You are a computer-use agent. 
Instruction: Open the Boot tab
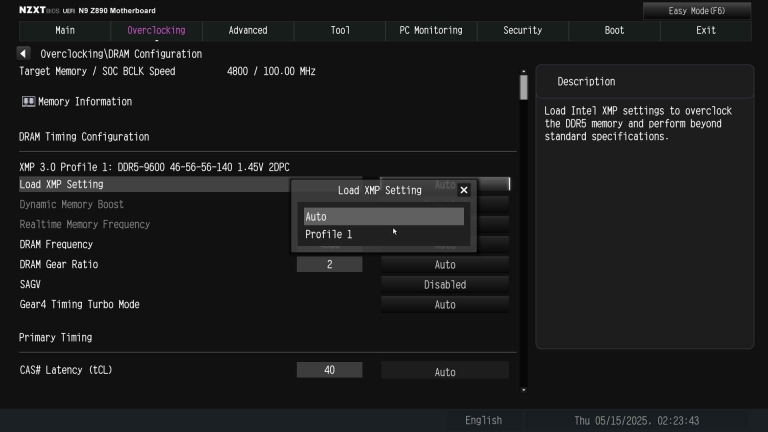(x=614, y=30)
